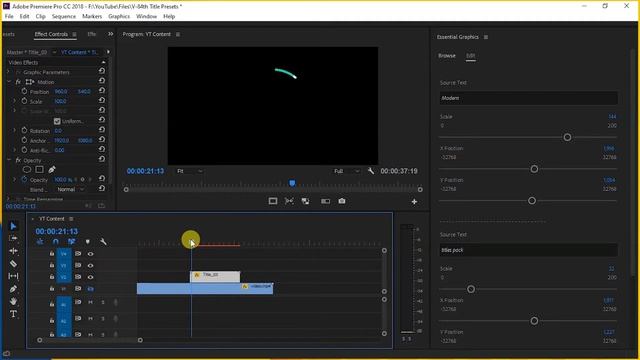Select the Hand tool

coord(13,301)
